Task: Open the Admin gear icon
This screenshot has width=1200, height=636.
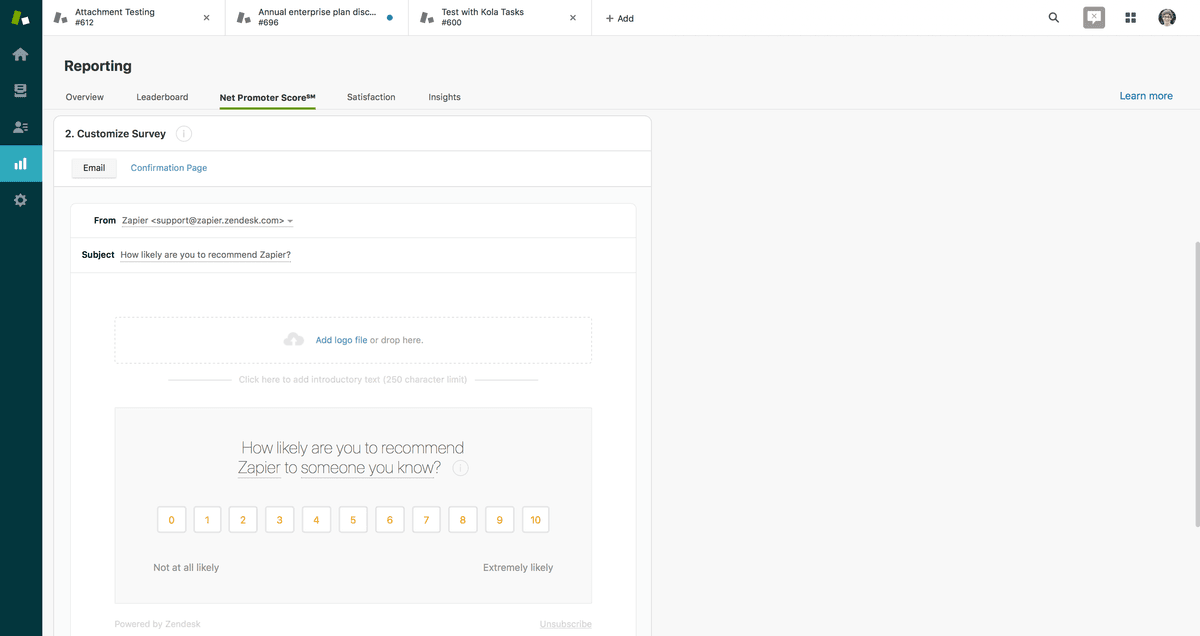Action: pos(20,200)
